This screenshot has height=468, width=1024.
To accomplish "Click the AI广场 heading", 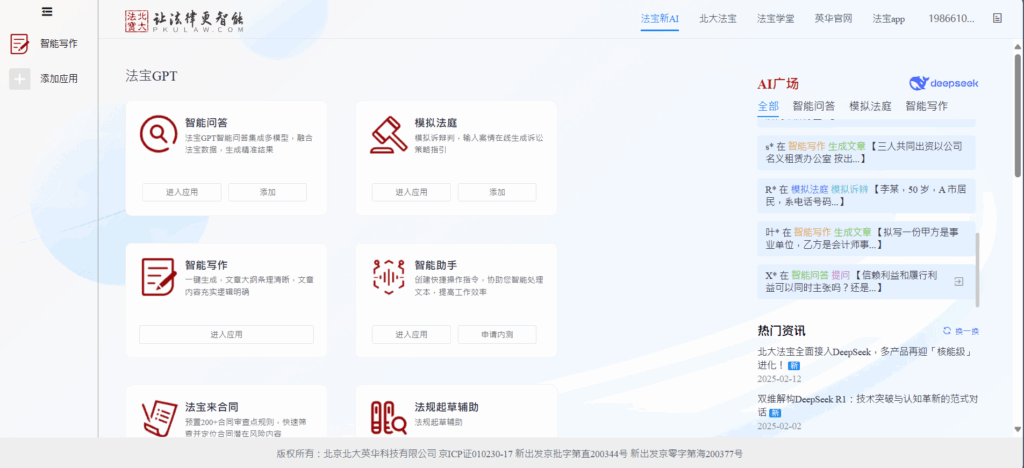I will point(778,84).
